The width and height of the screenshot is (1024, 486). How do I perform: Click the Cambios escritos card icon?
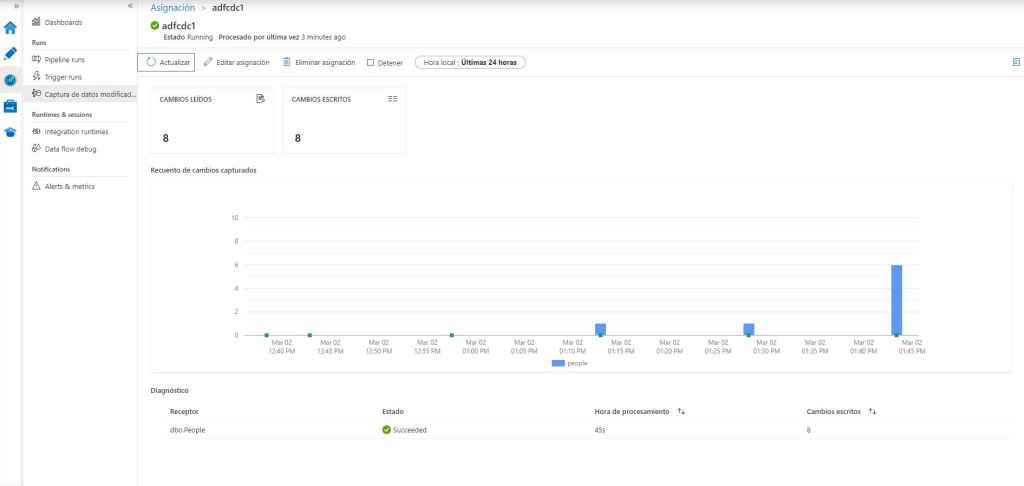[x=392, y=99]
